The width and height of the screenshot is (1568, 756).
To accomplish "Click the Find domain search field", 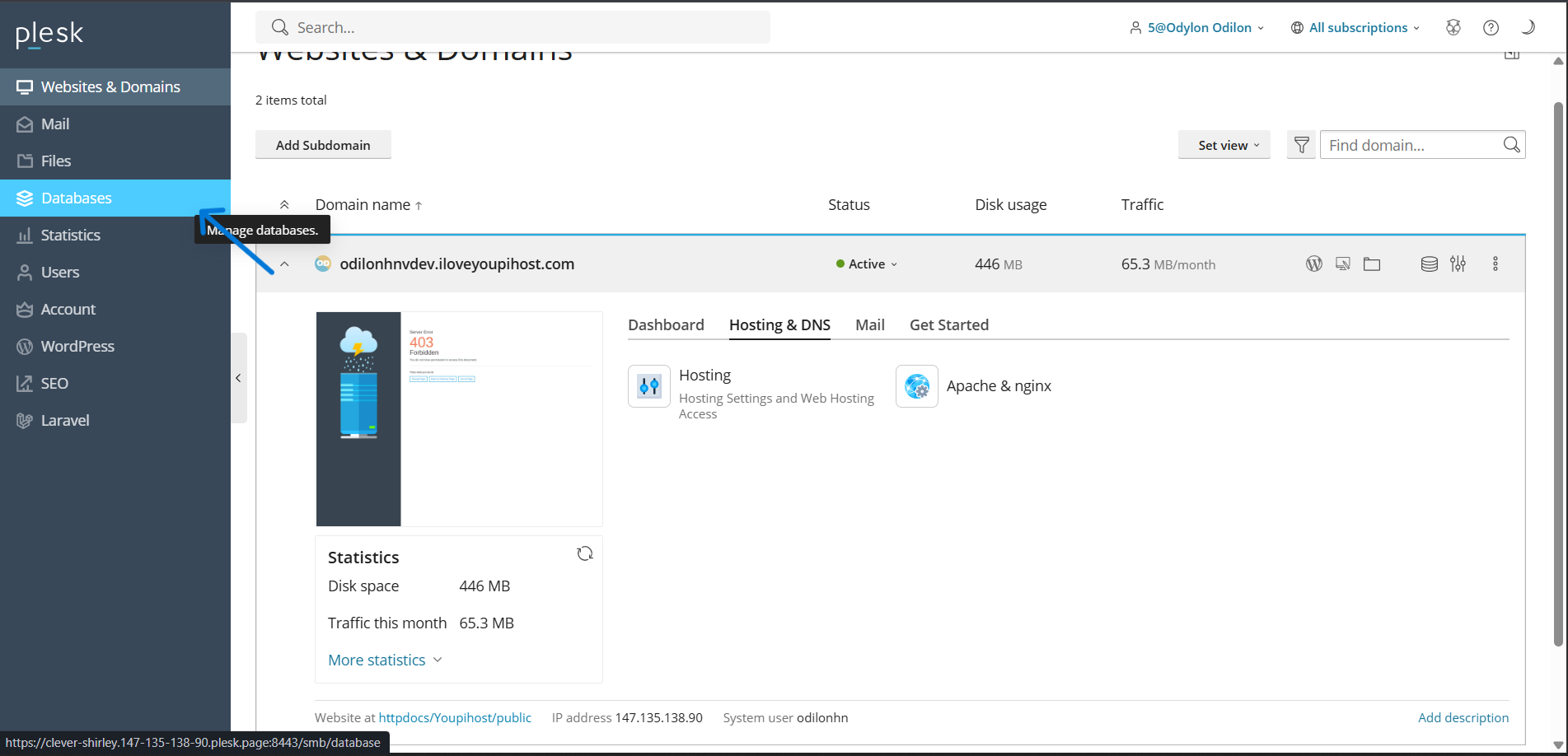I will pyautogui.click(x=1411, y=145).
